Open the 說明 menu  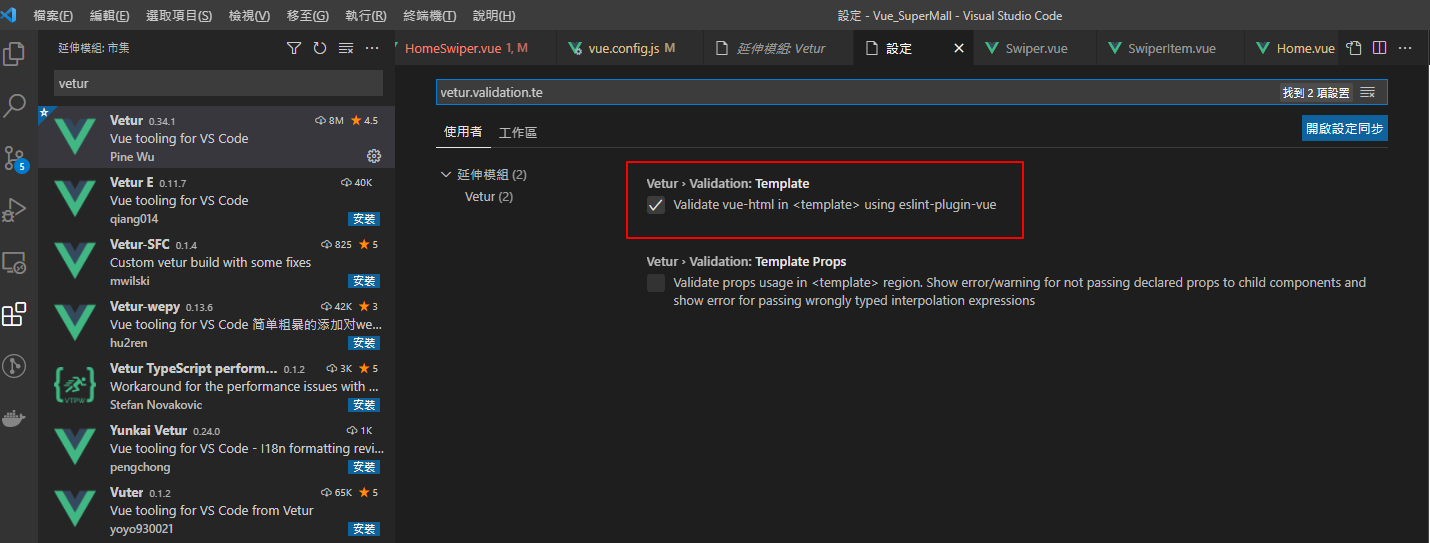tap(494, 16)
